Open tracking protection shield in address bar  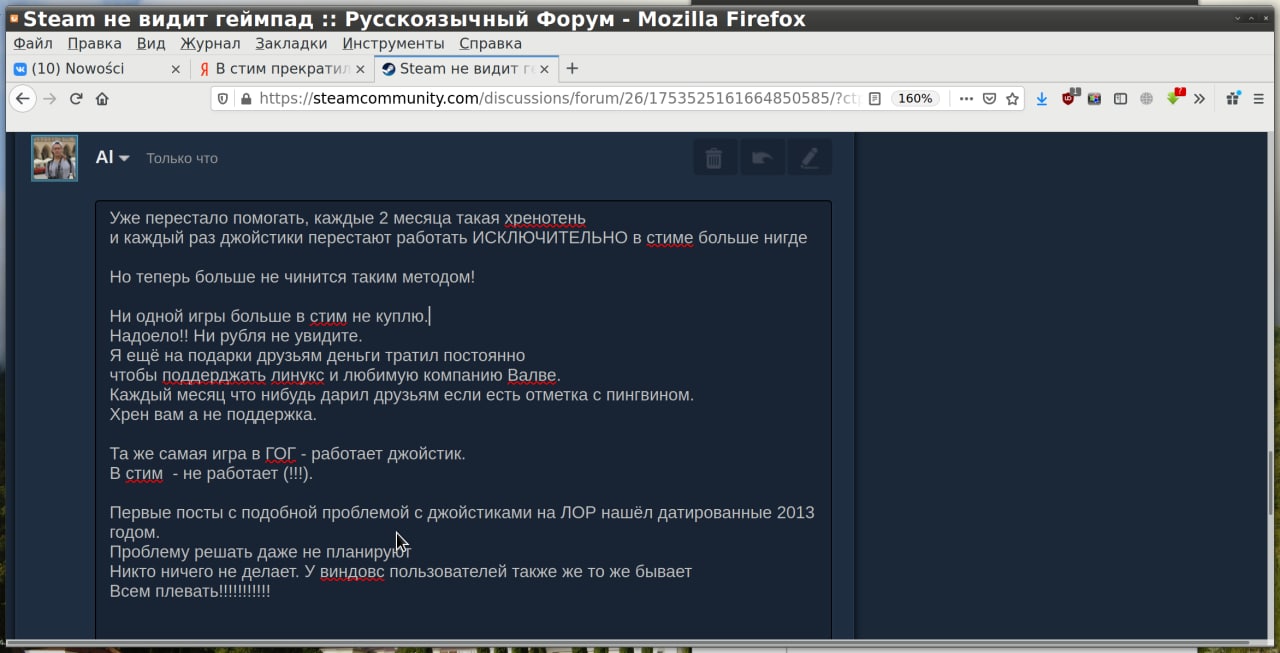click(x=223, y=99)
